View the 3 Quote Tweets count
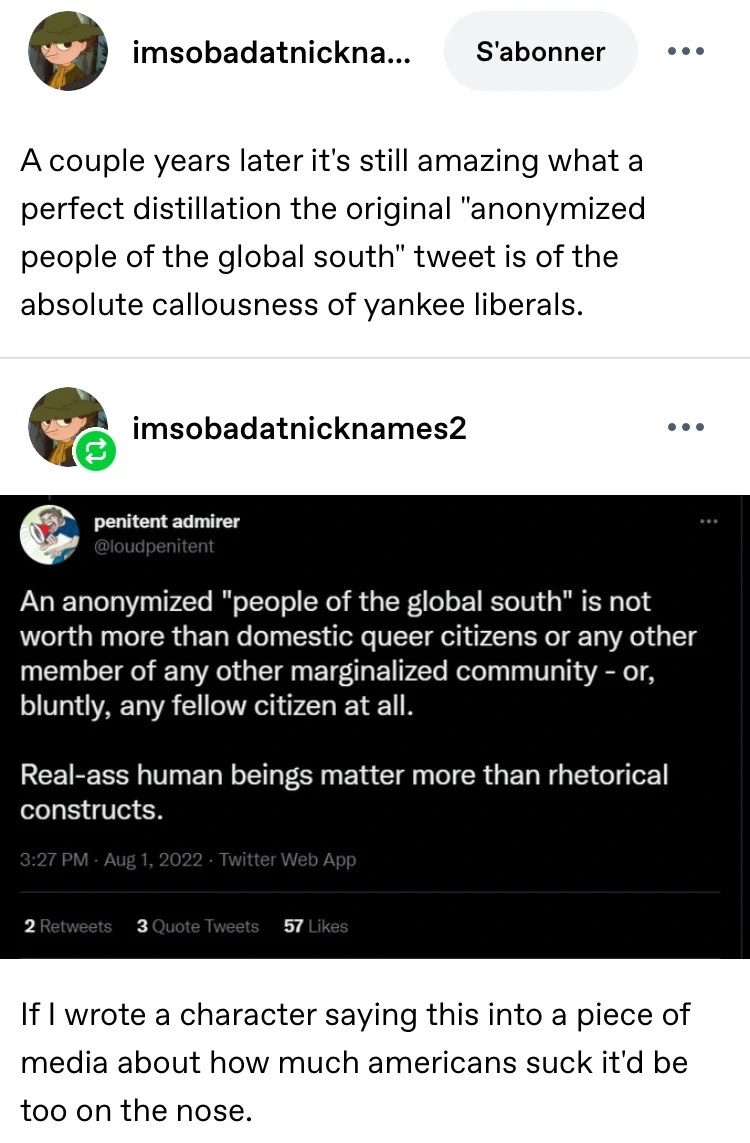This screenshot has width=750, height=1143. pyautogui.click(x=198, y=926)
